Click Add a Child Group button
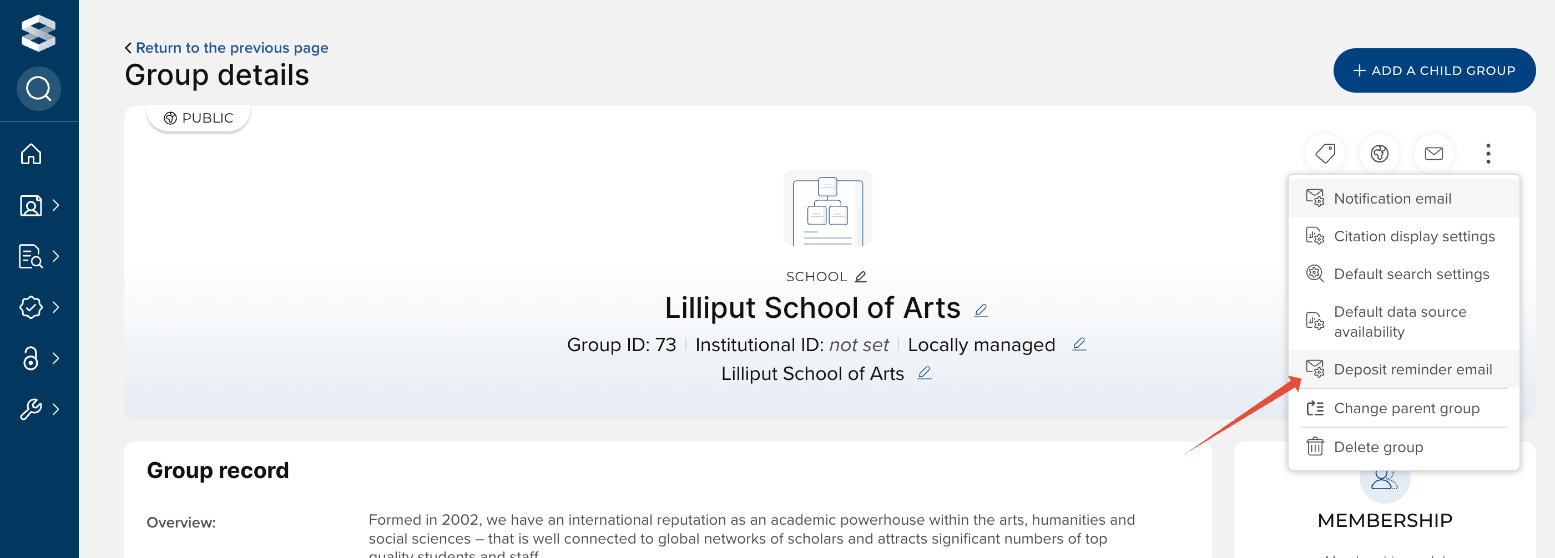Viewport: 1555px width, 558px height. click(x=1433, y=70)
